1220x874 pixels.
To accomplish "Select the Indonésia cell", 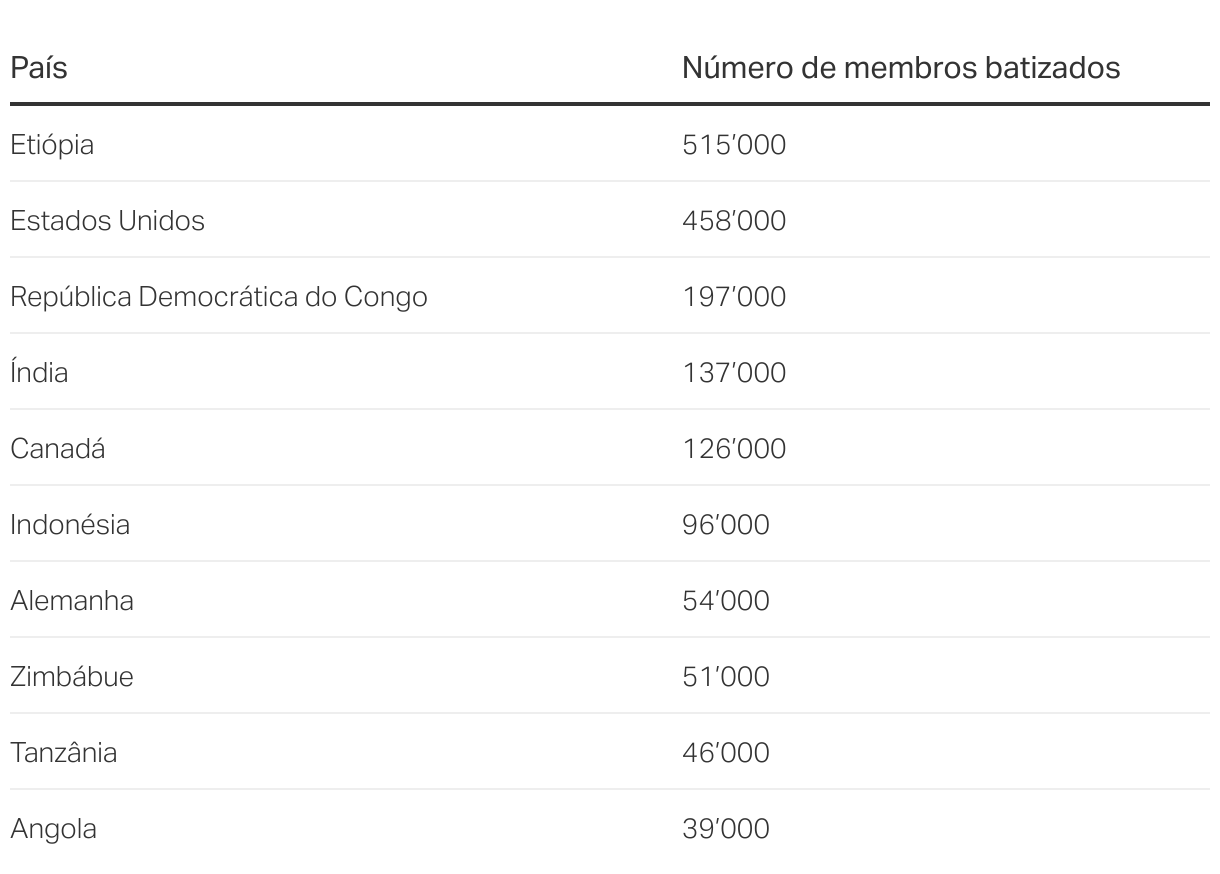I will tap(70, 524).
